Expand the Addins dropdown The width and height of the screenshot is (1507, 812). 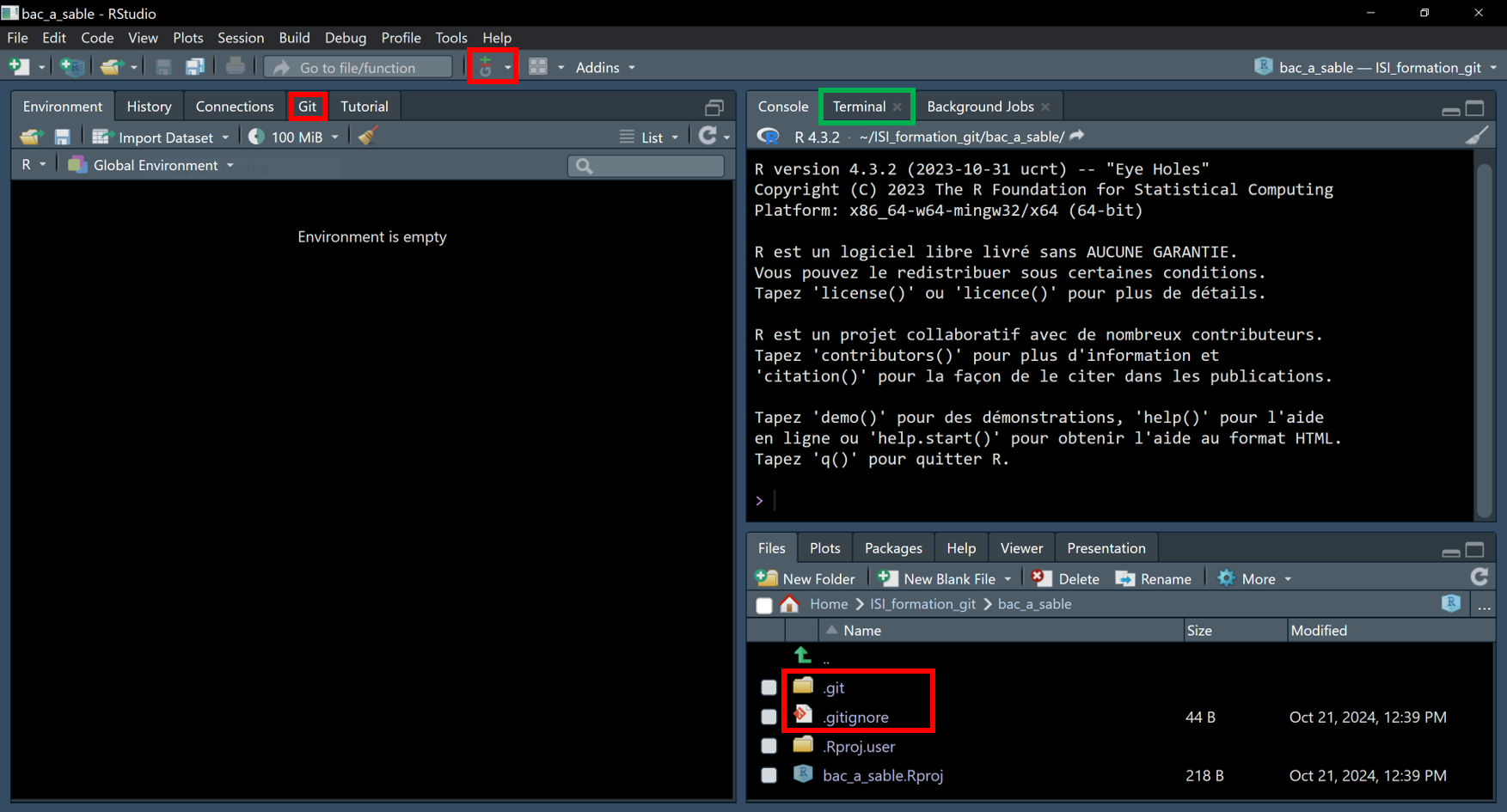click(x=605, y=67)
